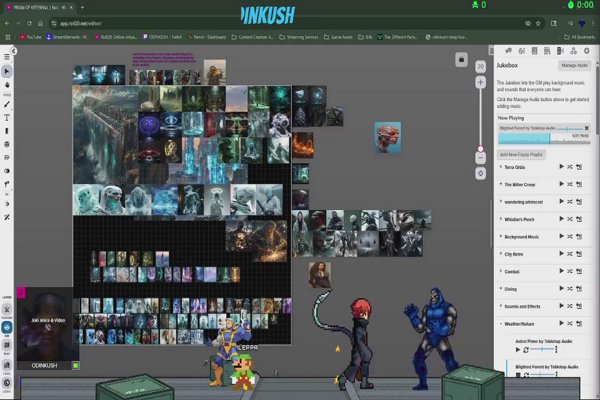Image resolution: width=600 pixels, height=400 pixels.
Task: Play The Bitter Creep playlist
Action: point(561,184)
